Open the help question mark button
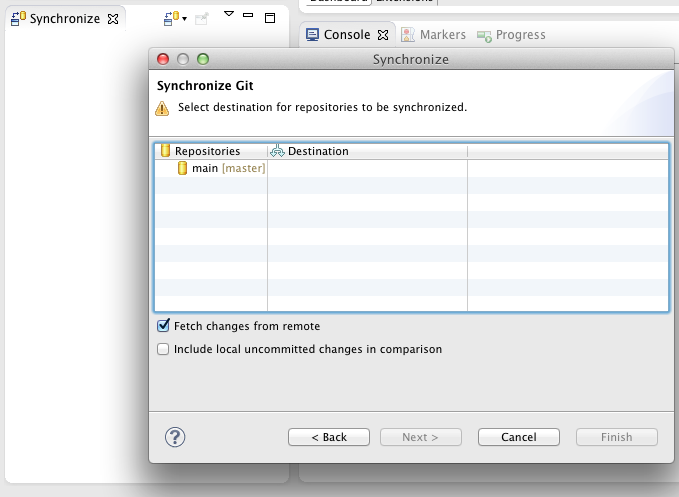This screenshot has height=497, width=679. (175, 437)
